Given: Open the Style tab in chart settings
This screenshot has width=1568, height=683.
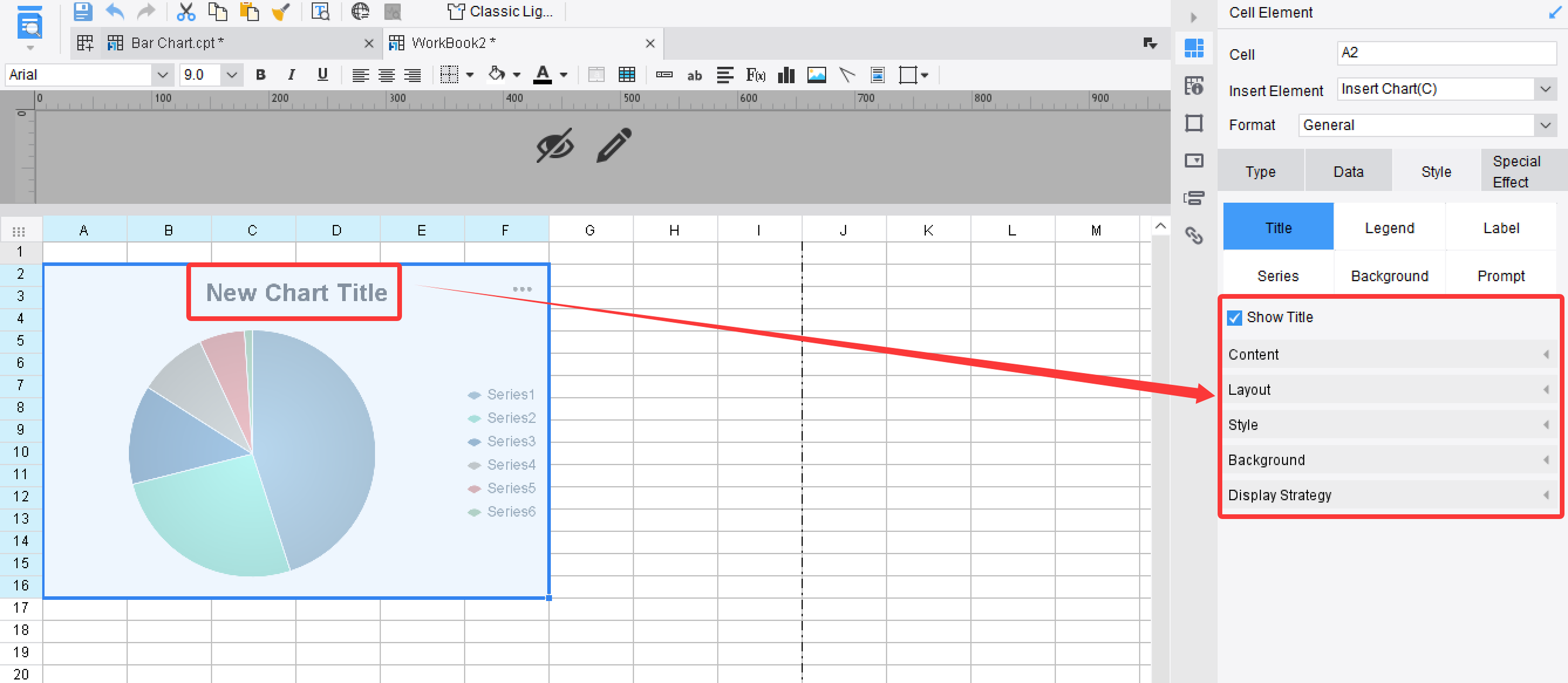Looking at the screenshot, I should click(1437, 172).
